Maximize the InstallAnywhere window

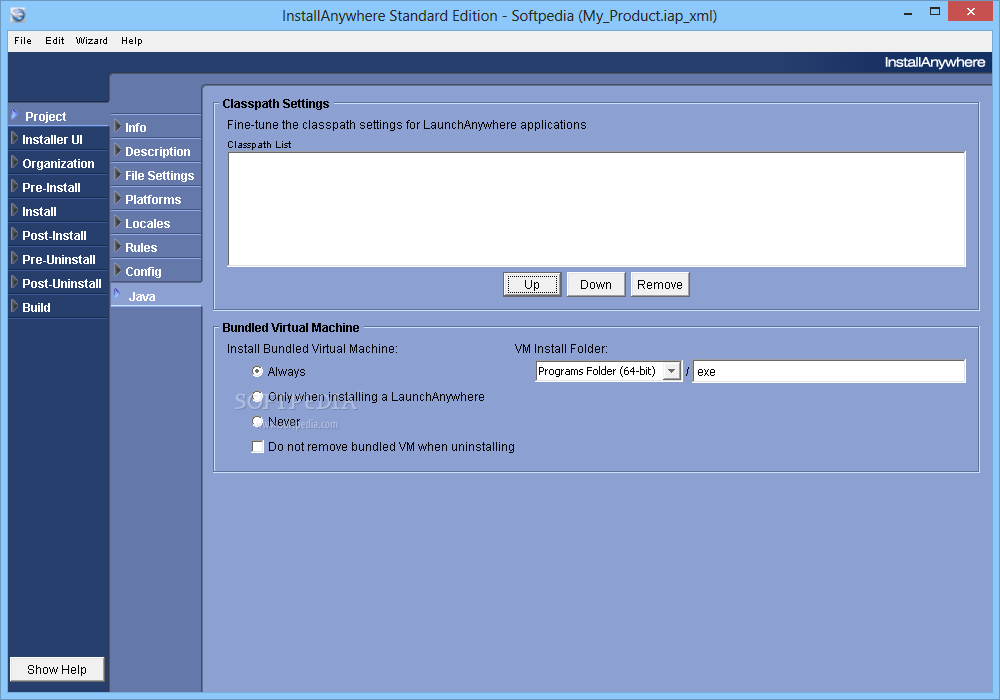click(x=935, y=11)
